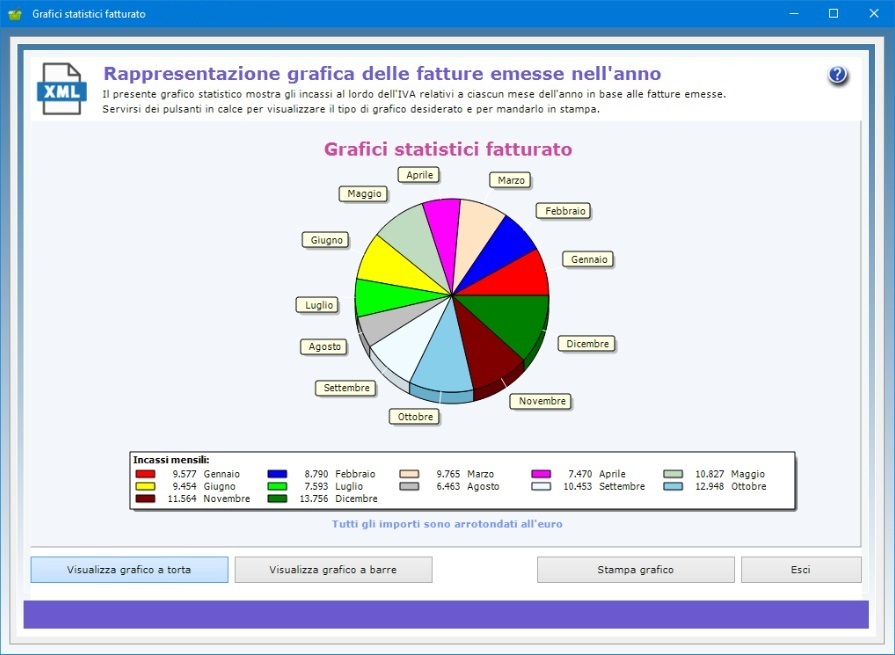Click the peach Marzo legend swatch
The height and width of the screenshot is (655, 895).
click(x=409, y=474)
